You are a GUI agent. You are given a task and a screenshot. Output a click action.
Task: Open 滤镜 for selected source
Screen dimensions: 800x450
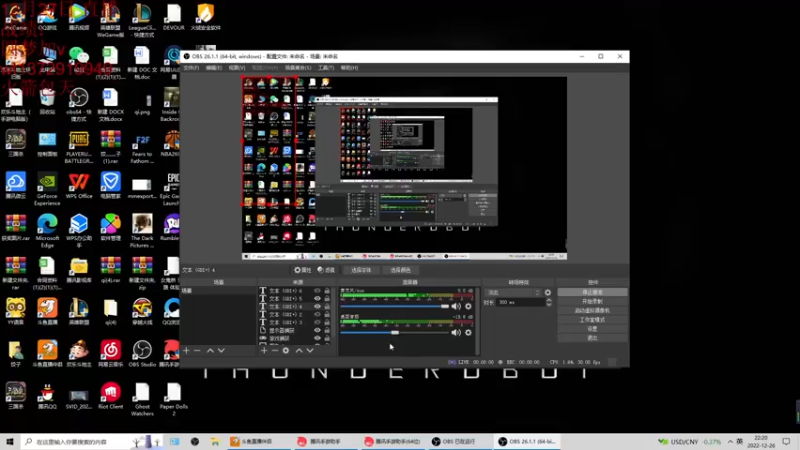(x=326, y=270)
